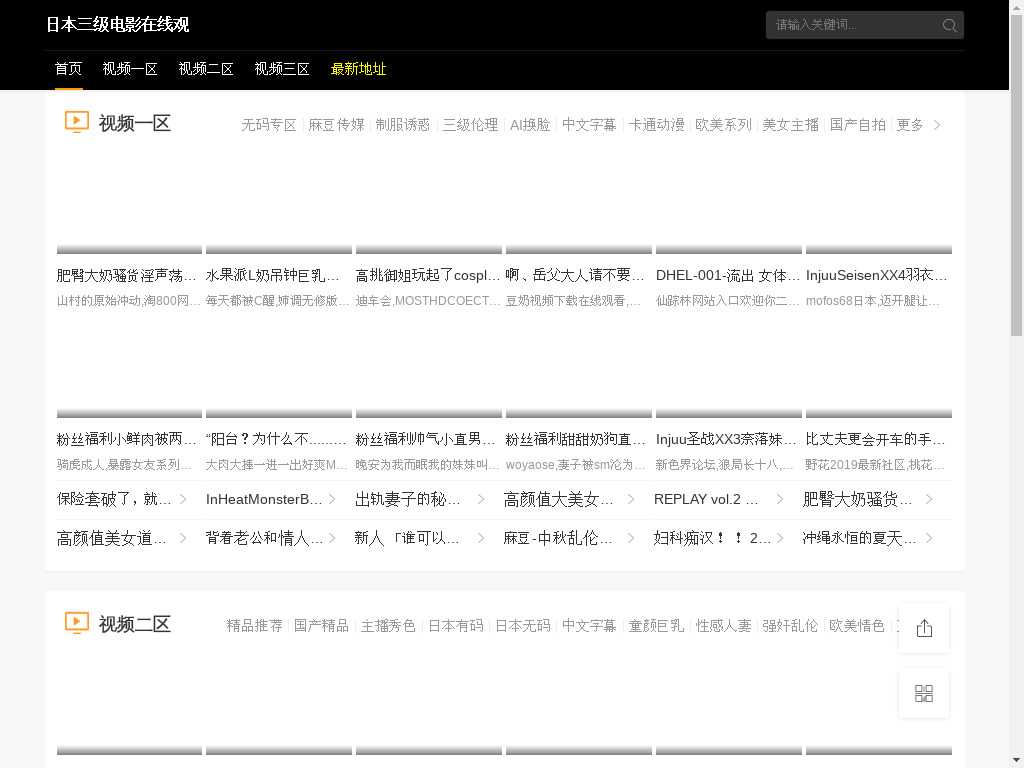This screenshot has width=1024, height=768.
Task: Go to the 首页 tab
Action: tap(68, 69)
